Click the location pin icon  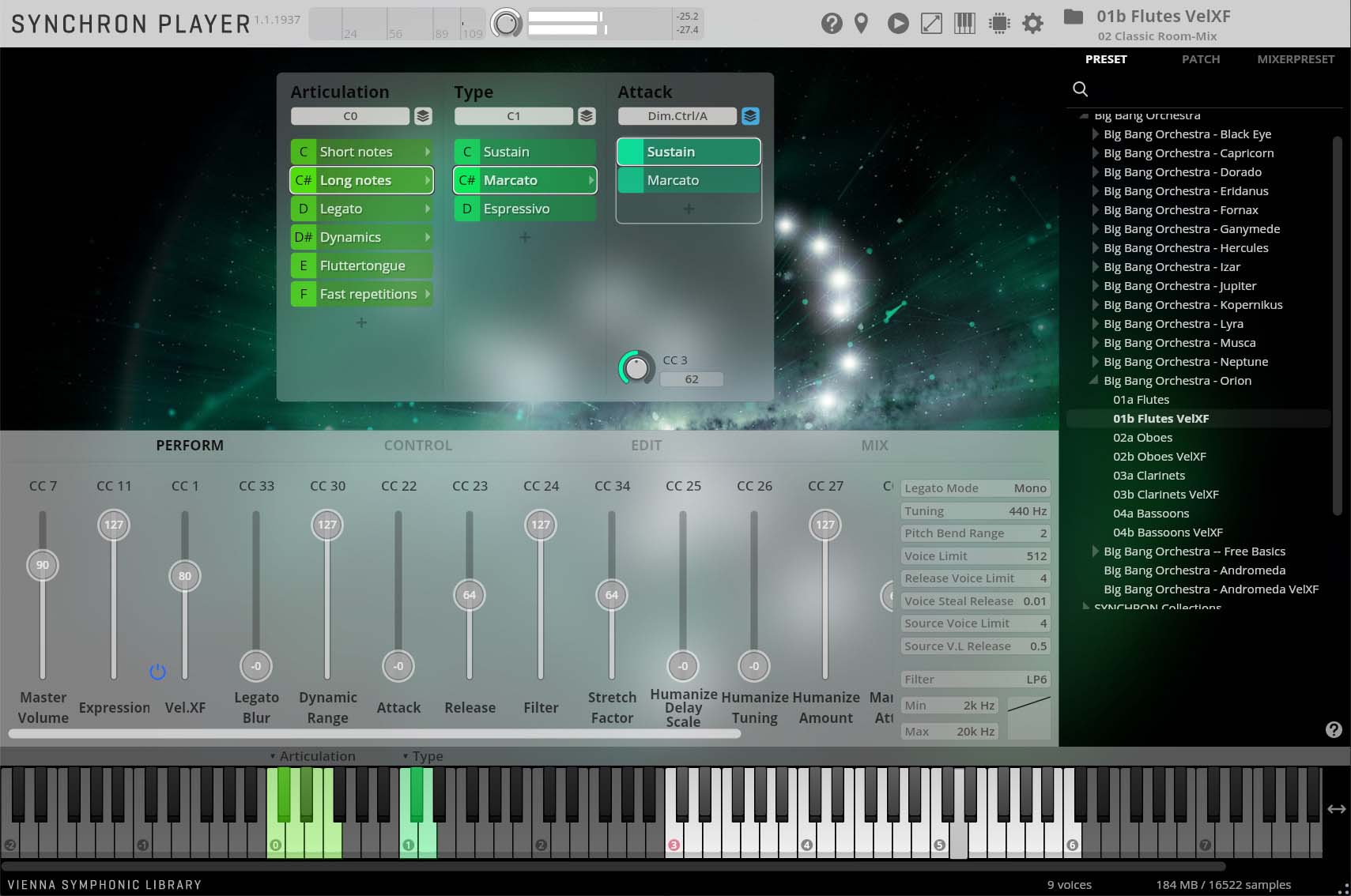862,24
